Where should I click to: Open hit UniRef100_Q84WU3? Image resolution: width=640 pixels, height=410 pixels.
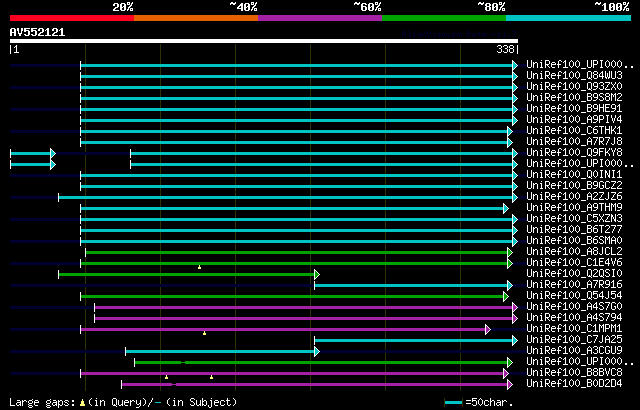tap(574, 75)
